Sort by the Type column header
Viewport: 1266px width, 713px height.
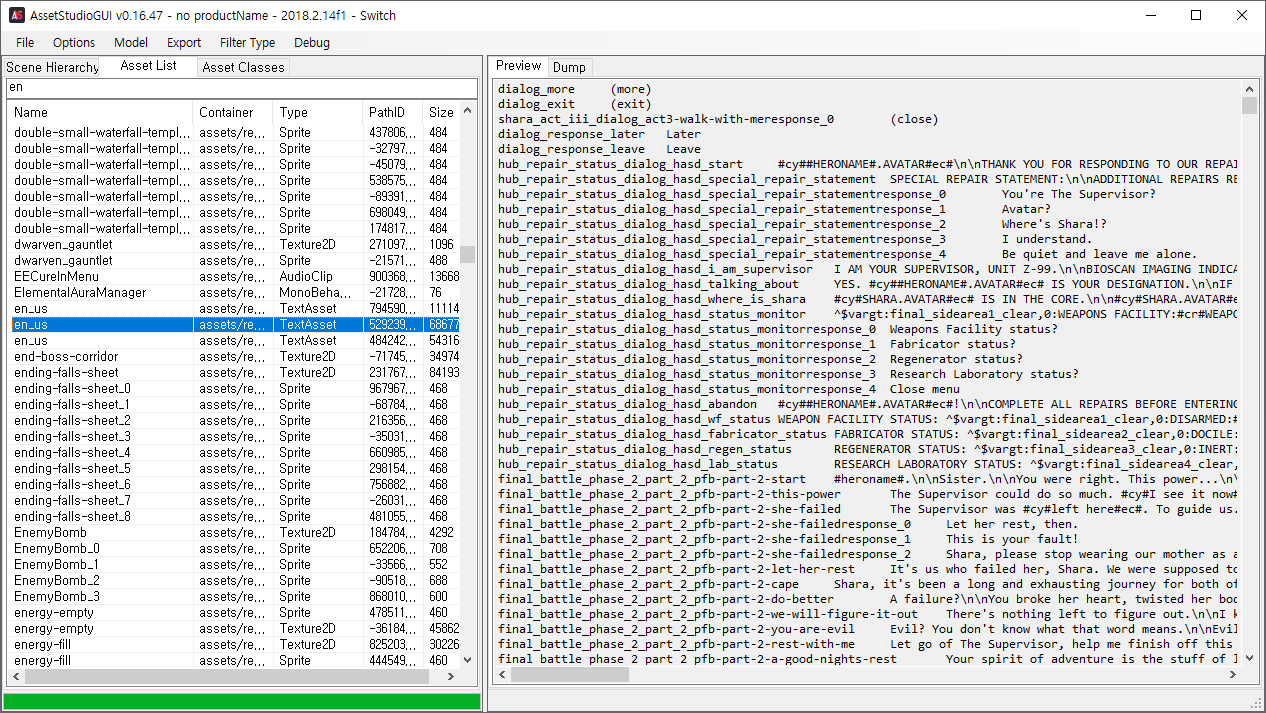[318, 112]
